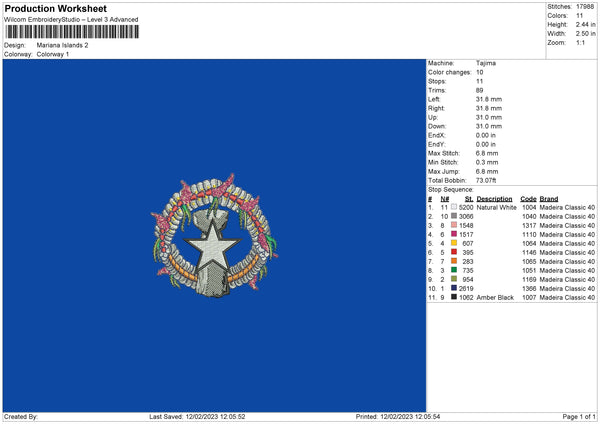This screenshot has width=600, height=424.
Task: Click the 'Brand' column header
Action: (549, 199)
